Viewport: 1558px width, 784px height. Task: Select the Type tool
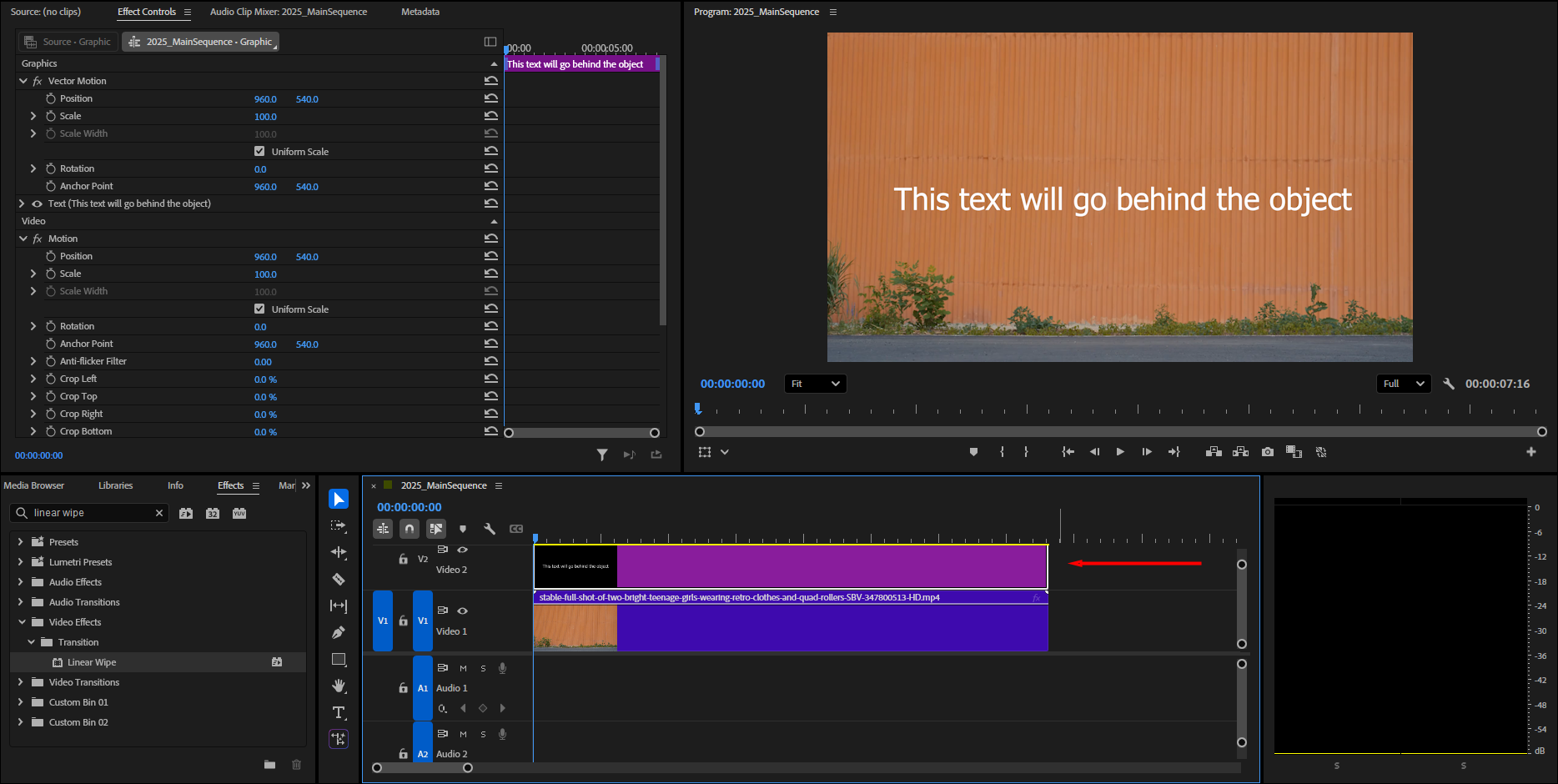pos(339,712)
